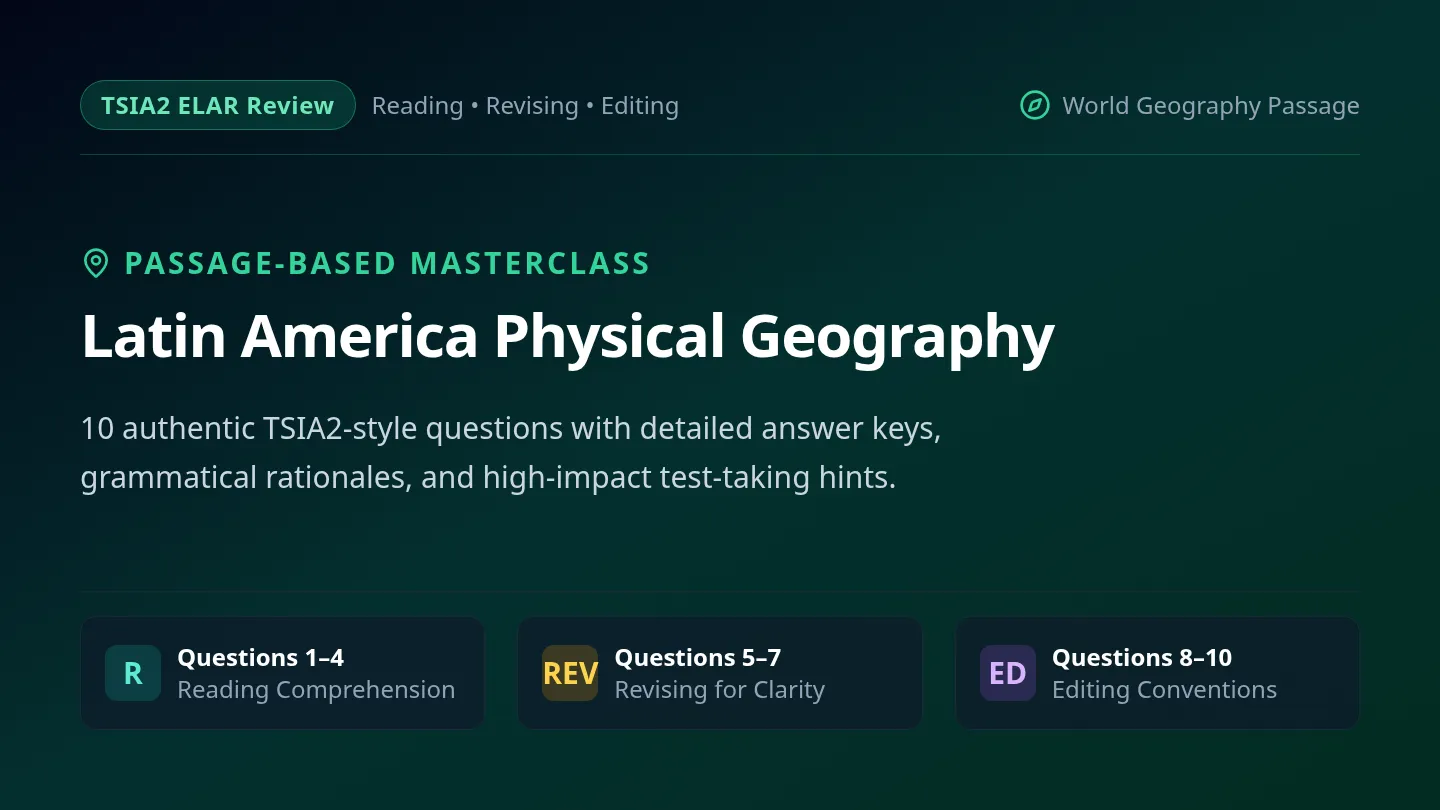This screenshot has height=810, width=1440.
Task: Click the Latin America Physical Geography title
Action: [x=568, y=337]
